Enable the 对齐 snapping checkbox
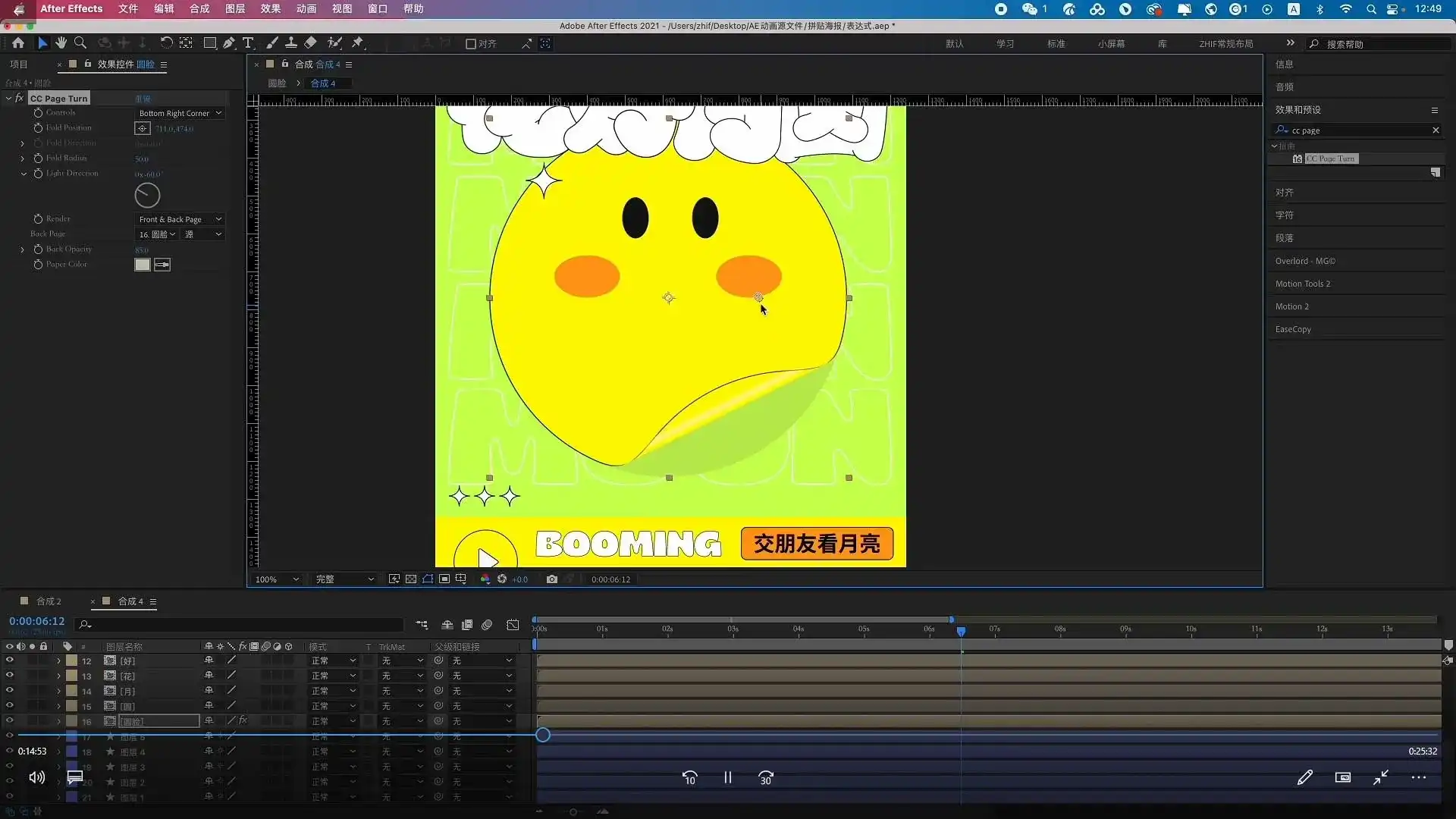The image size is (1456, 819). 471,44
